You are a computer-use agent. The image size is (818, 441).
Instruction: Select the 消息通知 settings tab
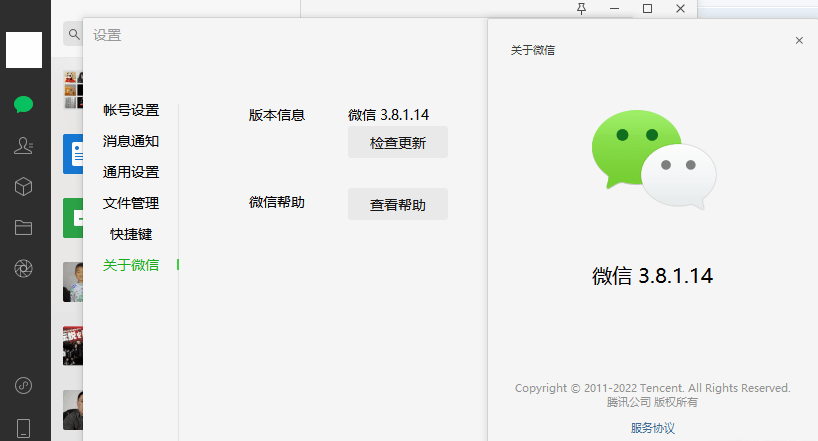pyautogui.click(x=131, y=141)
